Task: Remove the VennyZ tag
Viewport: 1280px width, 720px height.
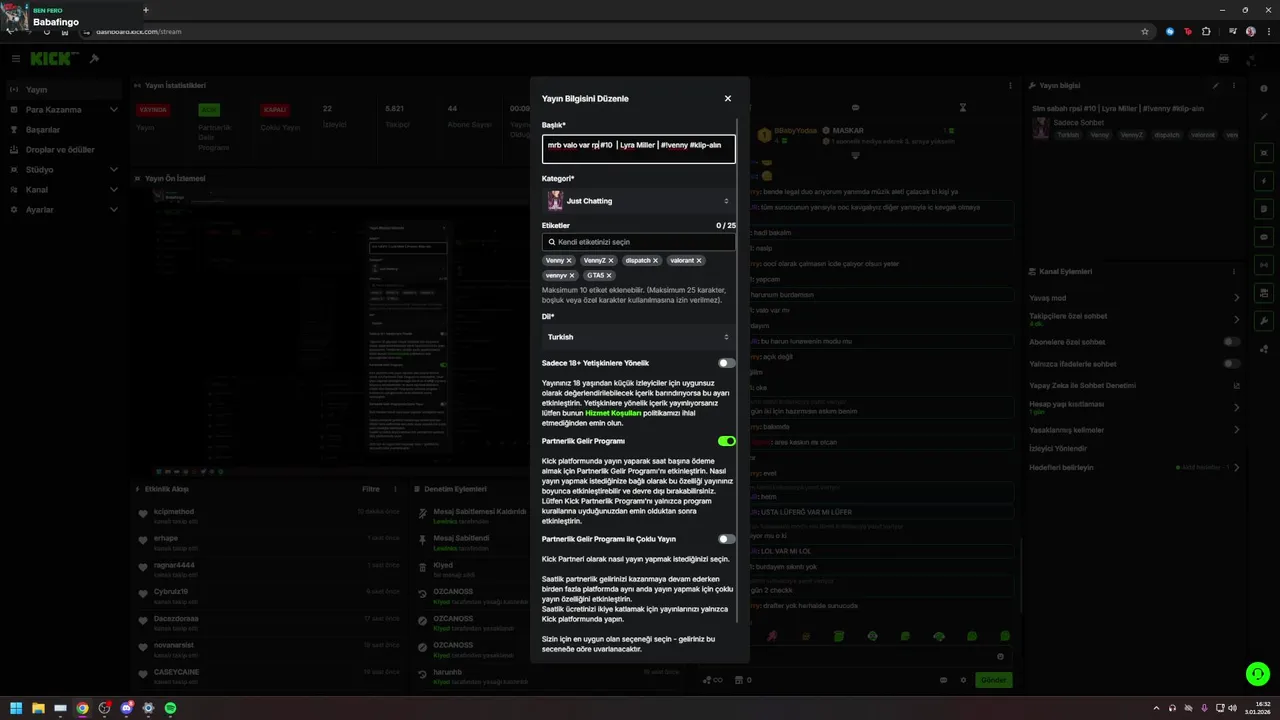Action: coord(611,260)
